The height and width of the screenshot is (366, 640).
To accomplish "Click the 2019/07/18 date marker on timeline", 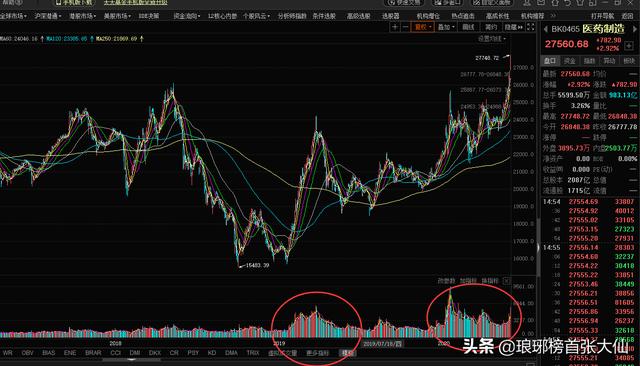I will click(382, 344).
